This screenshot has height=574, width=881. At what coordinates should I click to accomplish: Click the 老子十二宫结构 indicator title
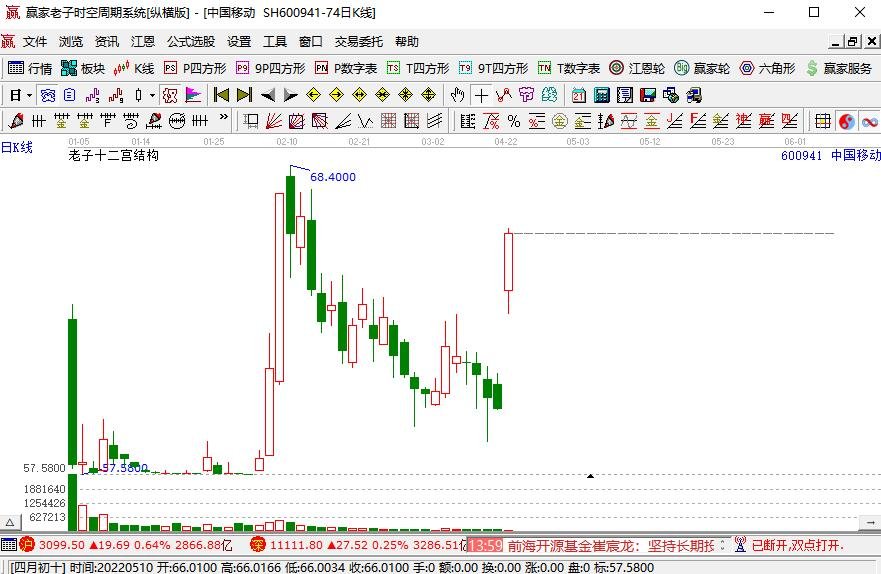113,155
